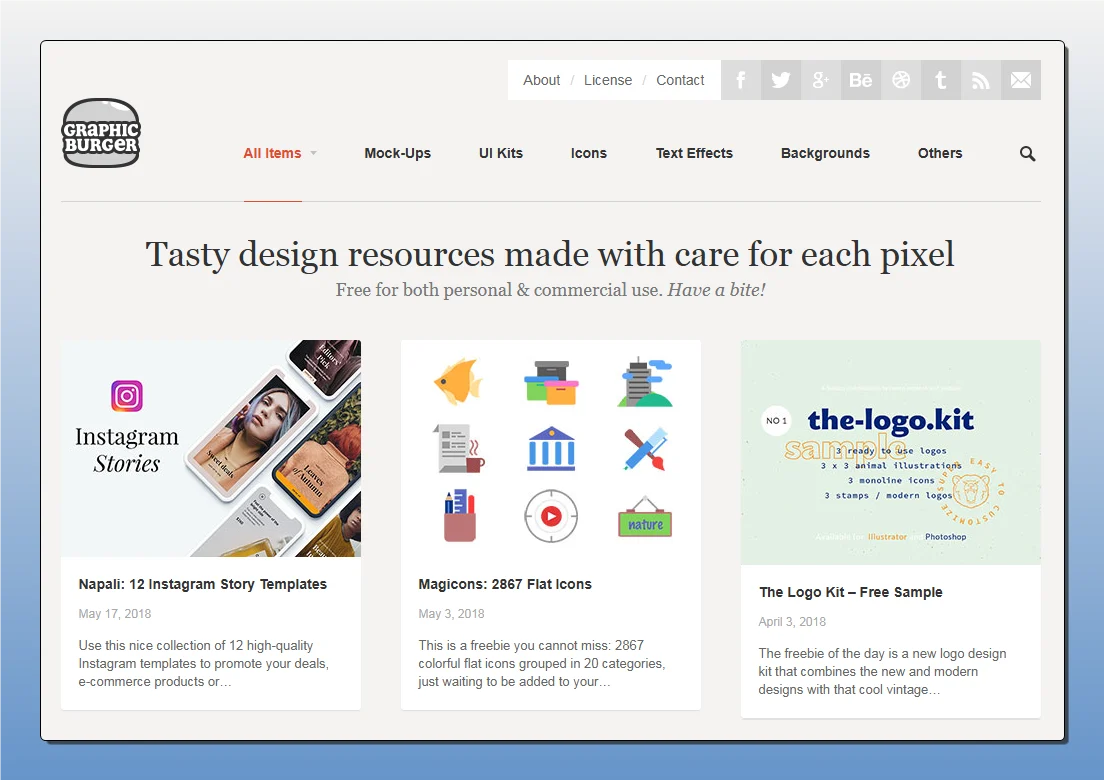Screen dimensions: 1104x780
Task: Open the Tumblr icon
Action: (x=941, y=80)
